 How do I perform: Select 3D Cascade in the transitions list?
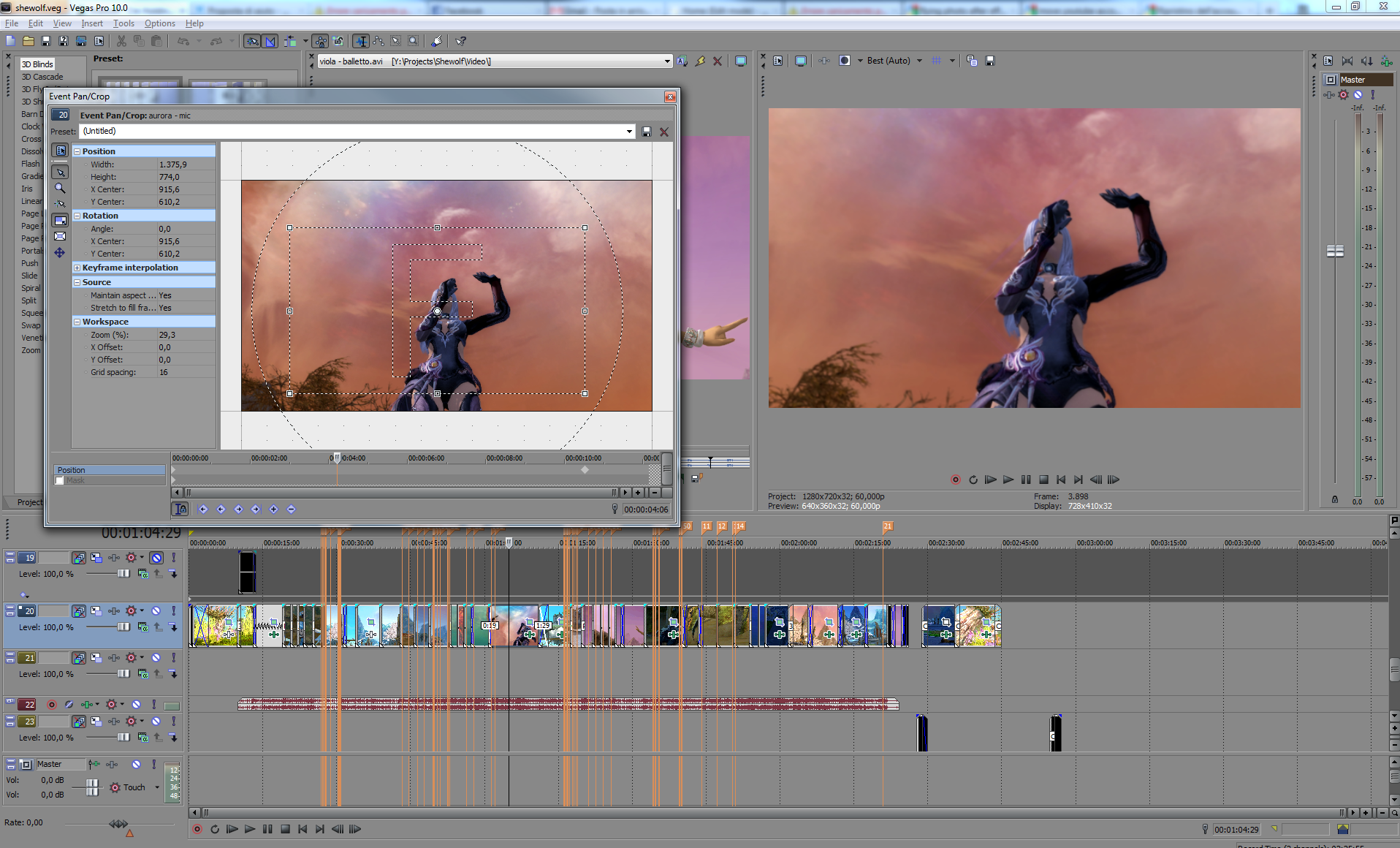pyautogui.click(x=42, y=77)
